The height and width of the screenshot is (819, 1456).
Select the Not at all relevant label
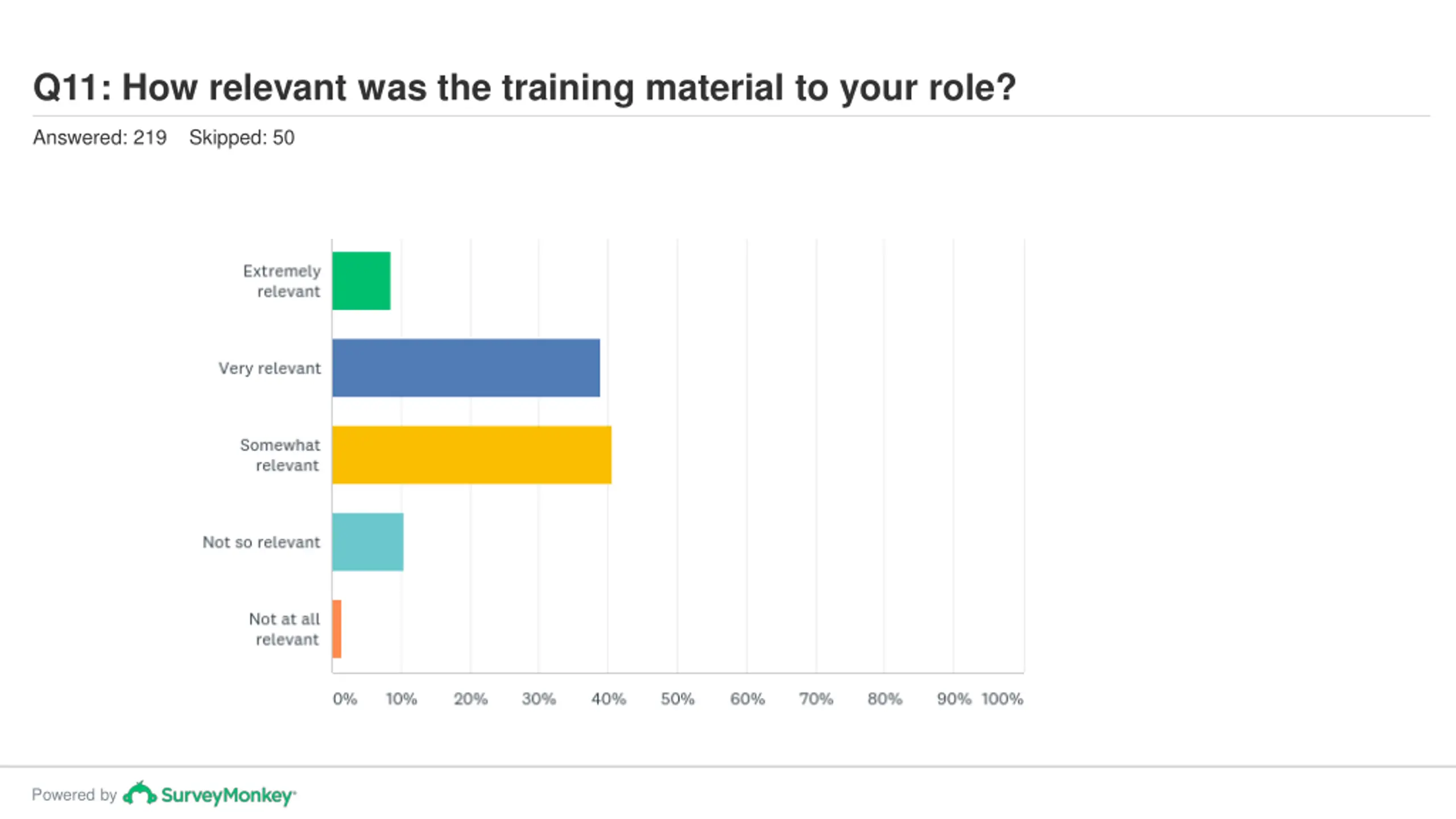(x=284, y=629)
